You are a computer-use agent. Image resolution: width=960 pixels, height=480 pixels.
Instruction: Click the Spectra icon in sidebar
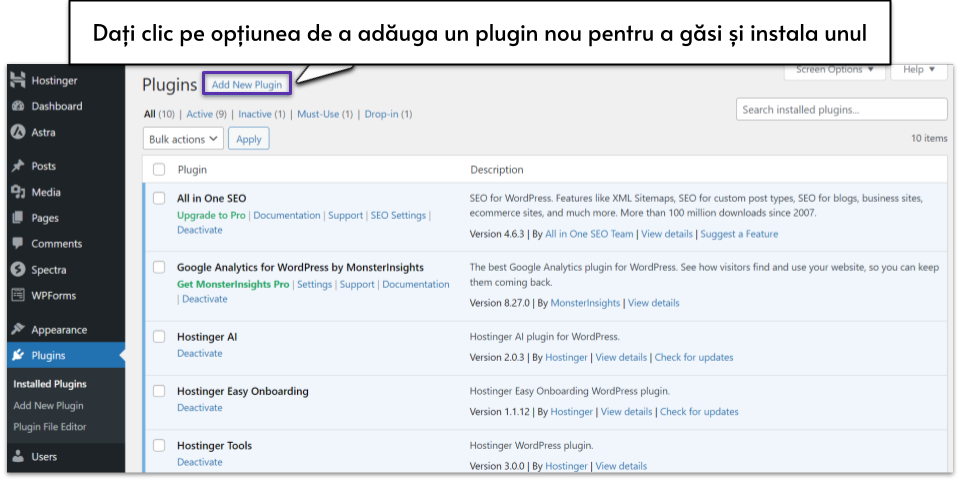[x=17, y=270]
